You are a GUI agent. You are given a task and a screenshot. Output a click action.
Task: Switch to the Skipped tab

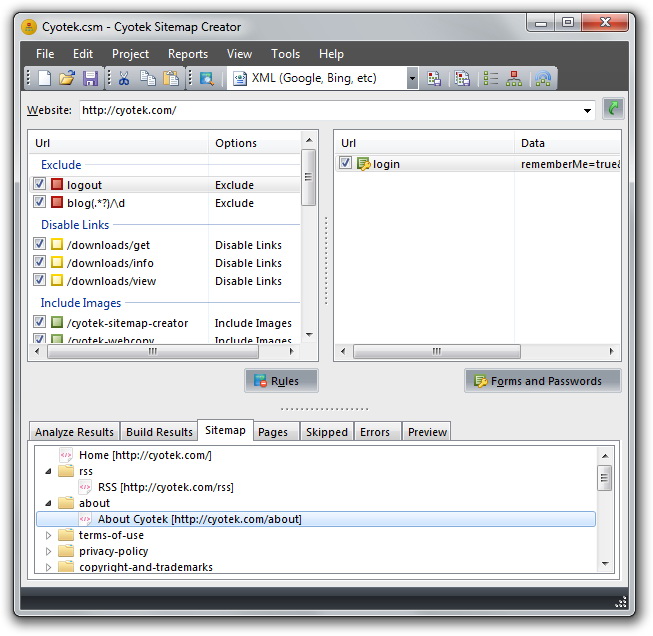coord(327,431)
